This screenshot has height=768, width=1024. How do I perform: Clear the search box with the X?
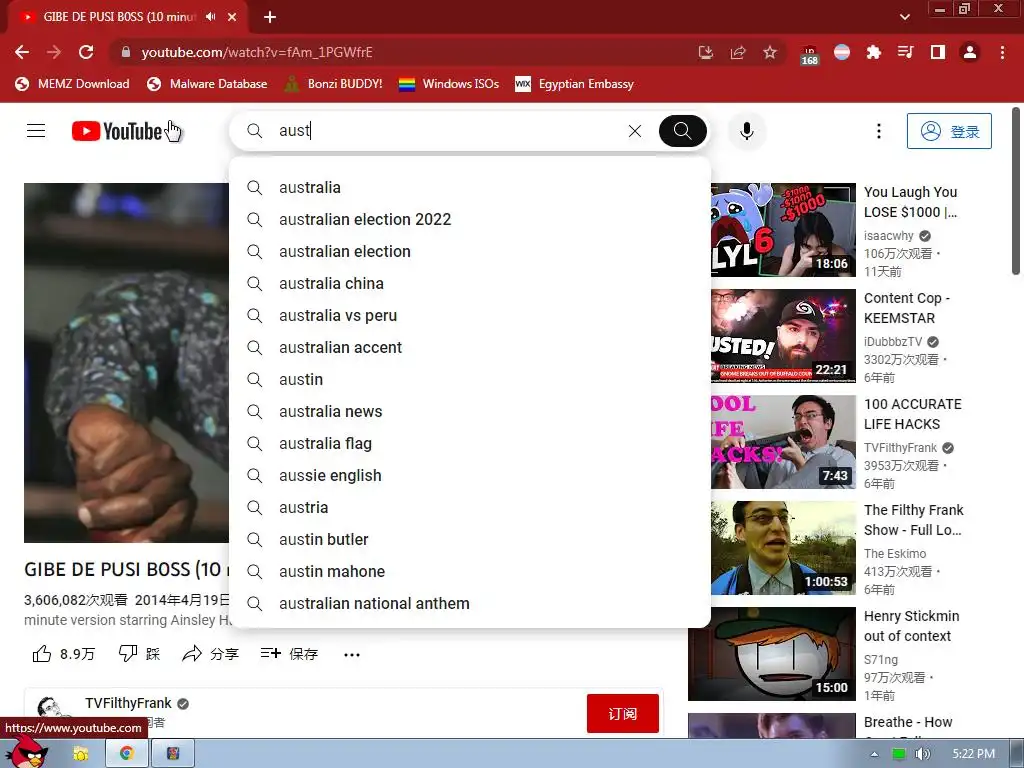point(635,131)
